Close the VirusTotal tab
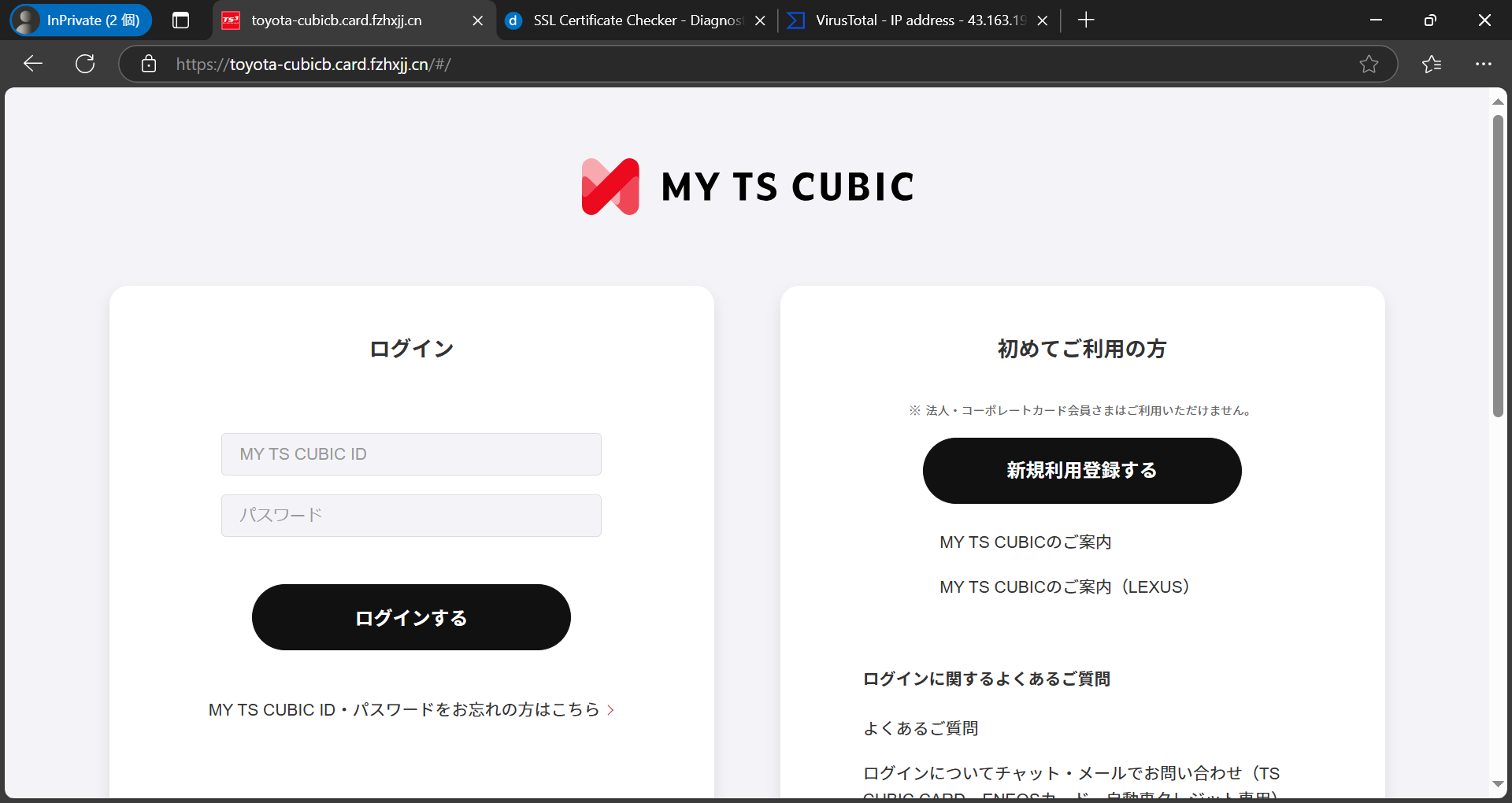 click(x=1043, y=20)
